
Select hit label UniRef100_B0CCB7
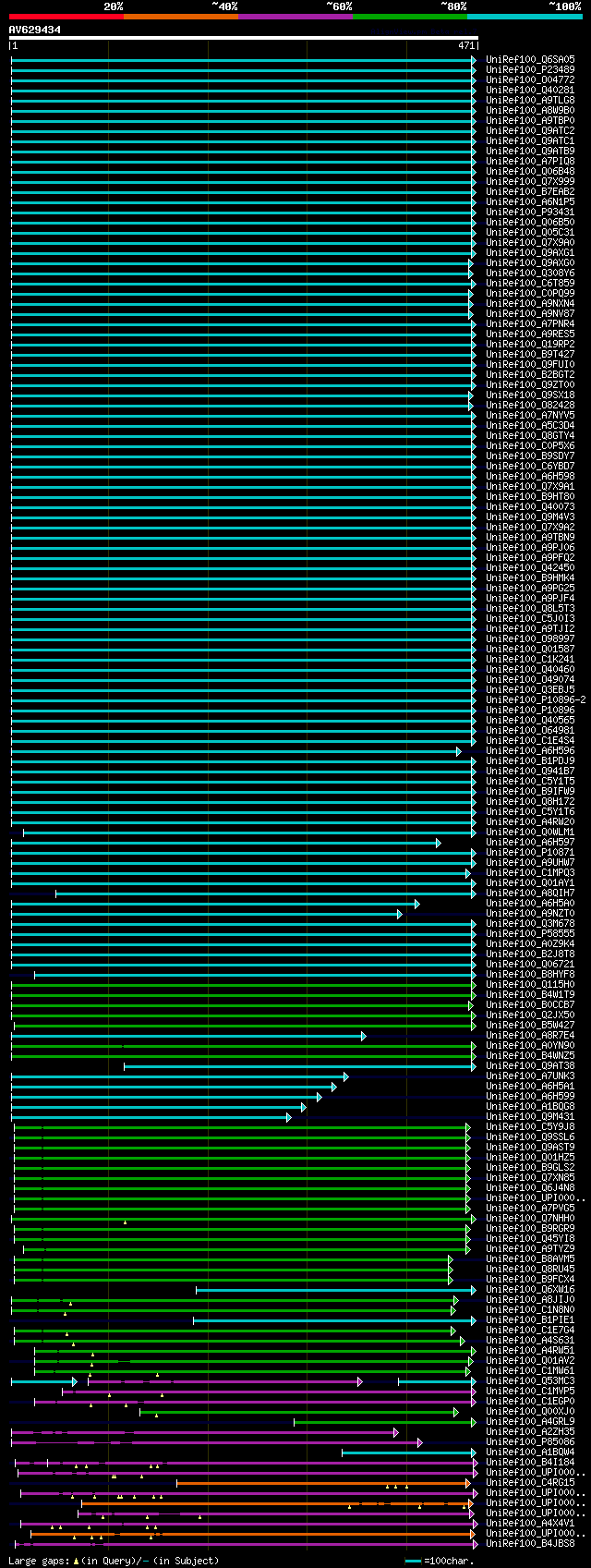click(x=530, y=1004)
